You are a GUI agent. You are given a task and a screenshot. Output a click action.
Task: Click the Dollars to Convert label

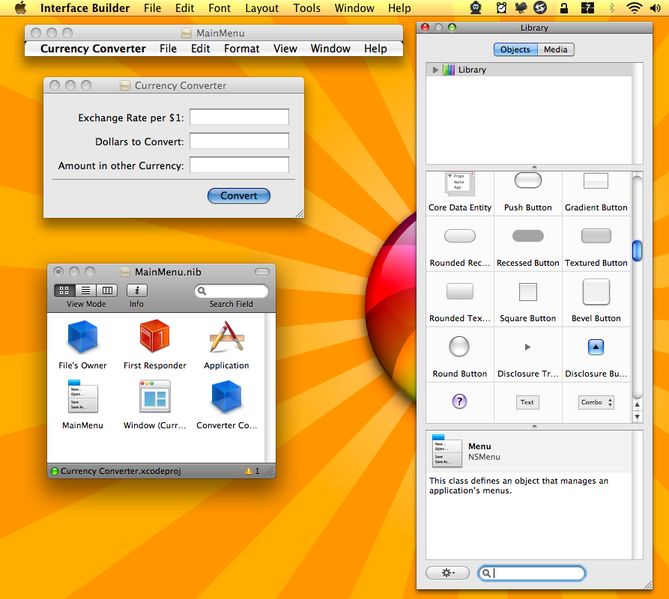140,142
